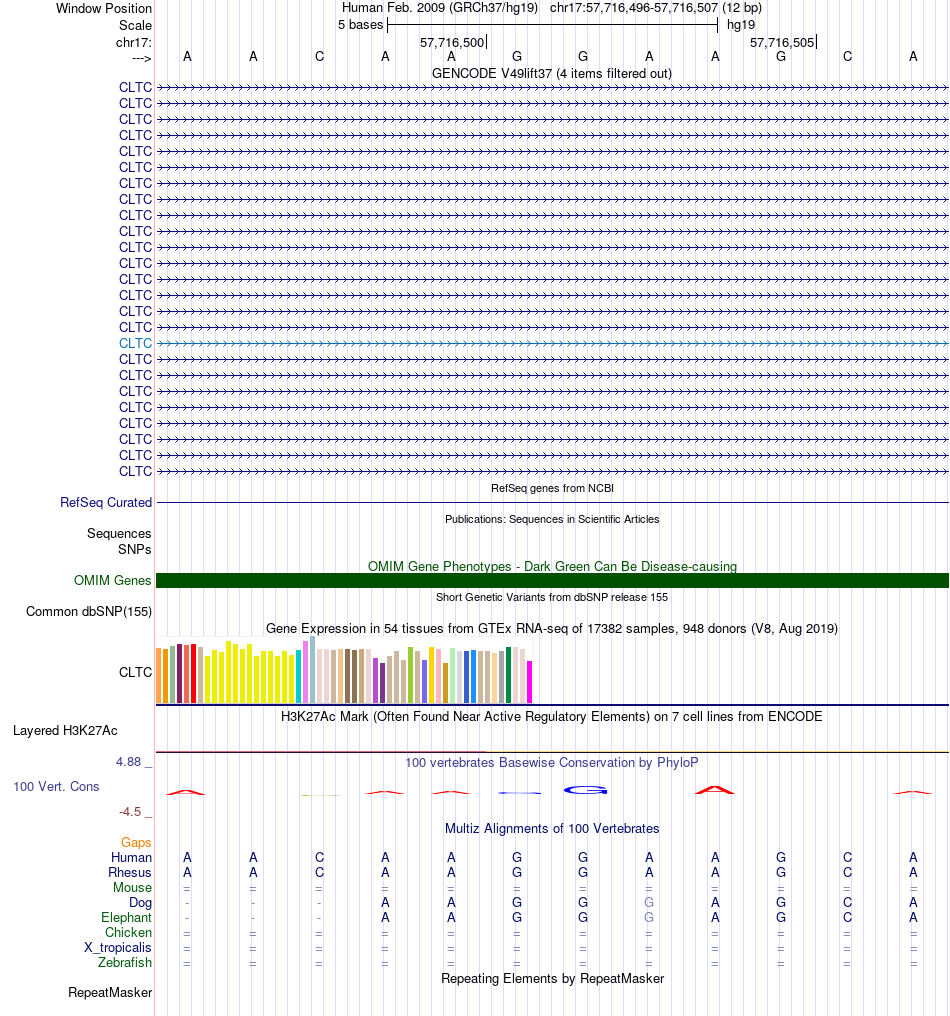
Task: Open Publications: Sequences in Scientific Articles title
Action: point(552,519)
